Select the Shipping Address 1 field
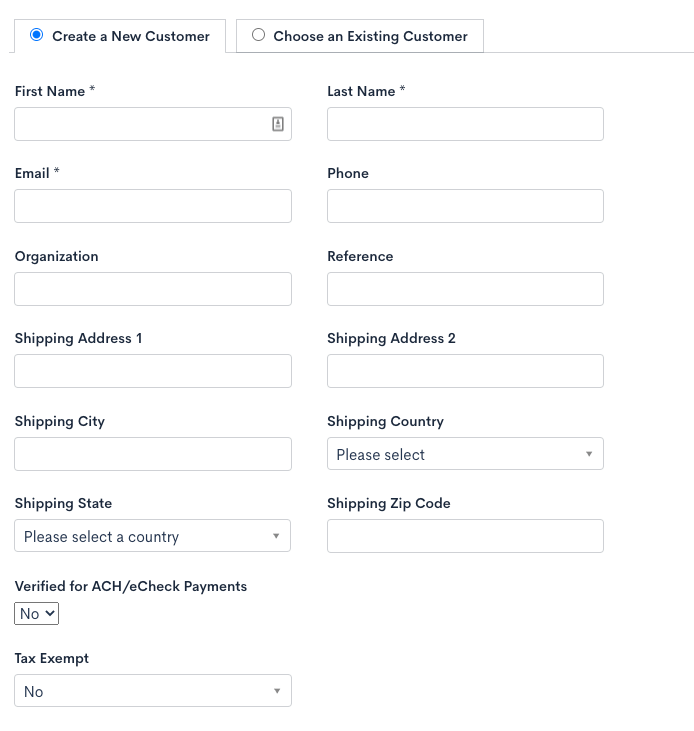 click(152, 371)
